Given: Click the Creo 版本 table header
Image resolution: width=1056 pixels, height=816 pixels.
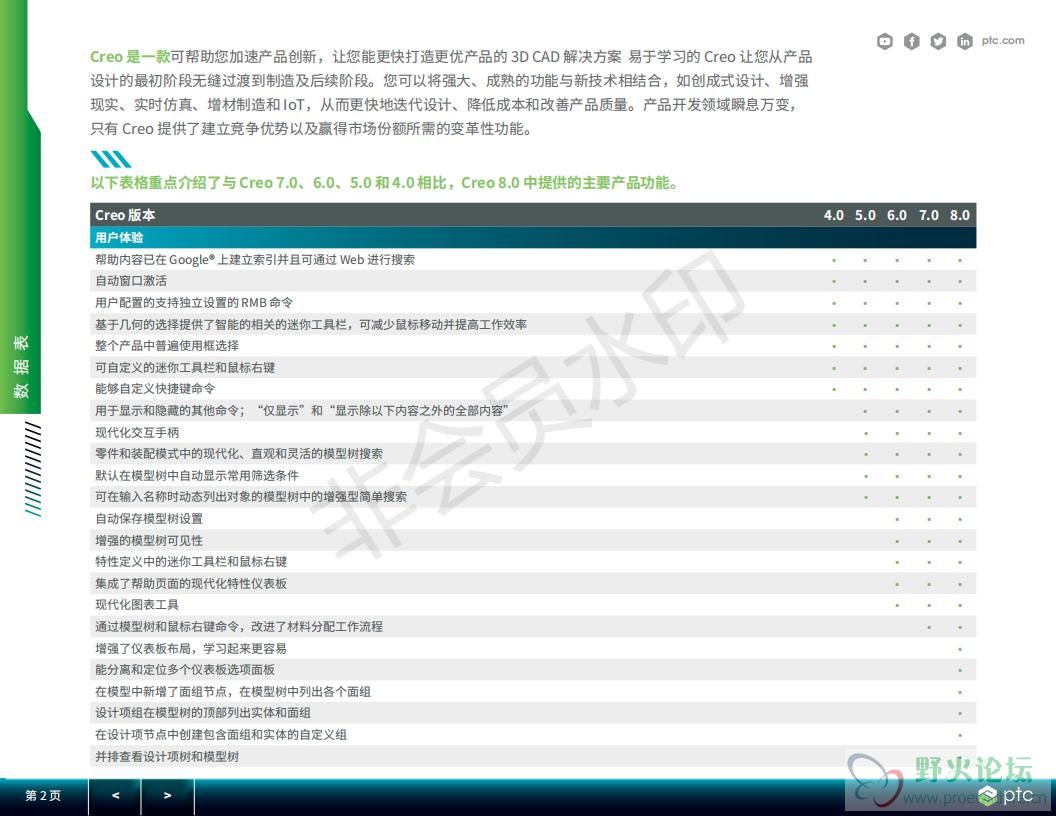Looking at the screenshot, I should [x=125, y=215].
